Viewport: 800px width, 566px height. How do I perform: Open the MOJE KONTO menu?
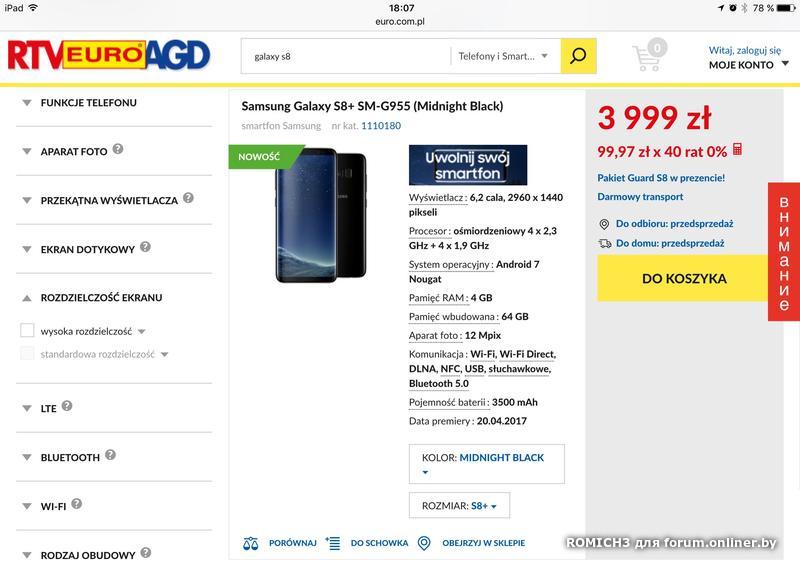[748, 65]
